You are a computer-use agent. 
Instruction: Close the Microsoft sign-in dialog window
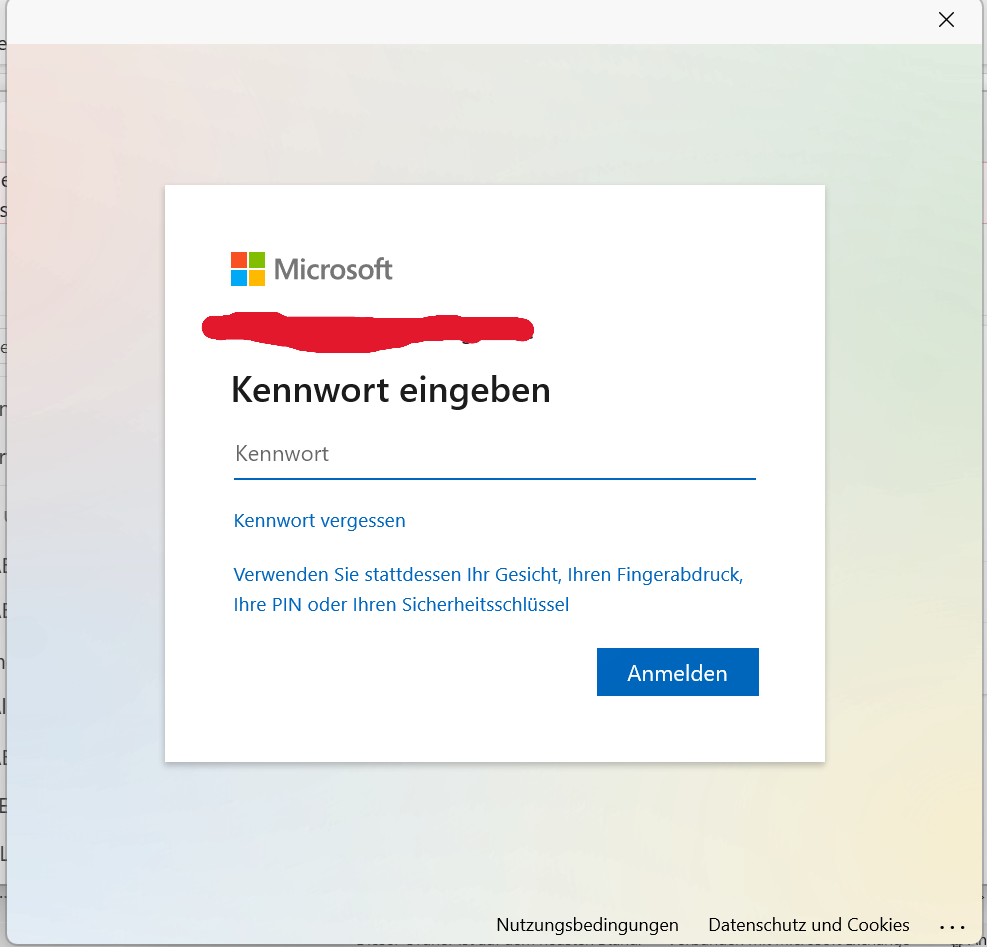(x=946, y=20)
